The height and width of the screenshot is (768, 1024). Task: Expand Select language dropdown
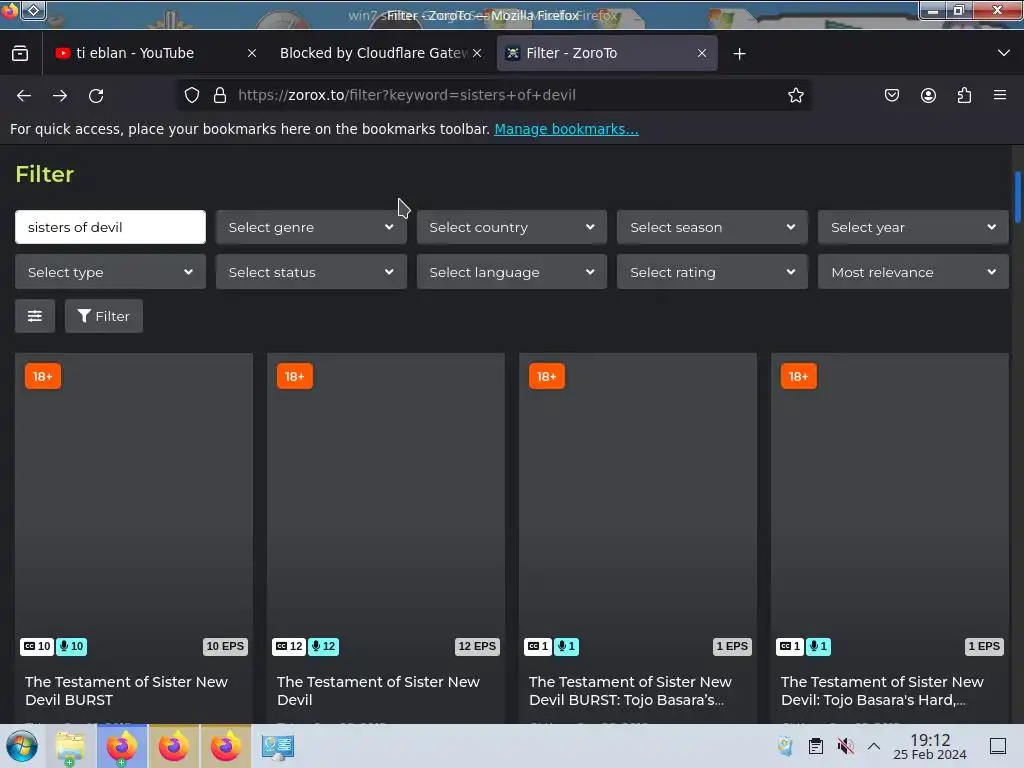click(x=512, y=272)
